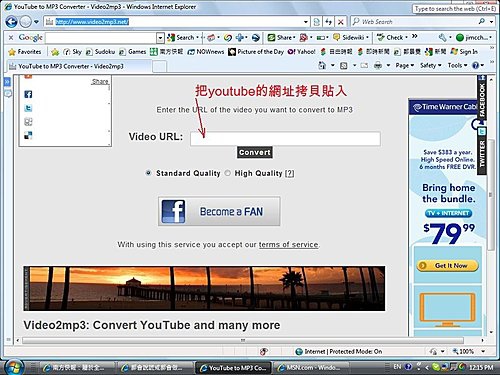The height and width of the screenshot is (375, 500).
Task: Open the Tools menu
Action: 457,66
